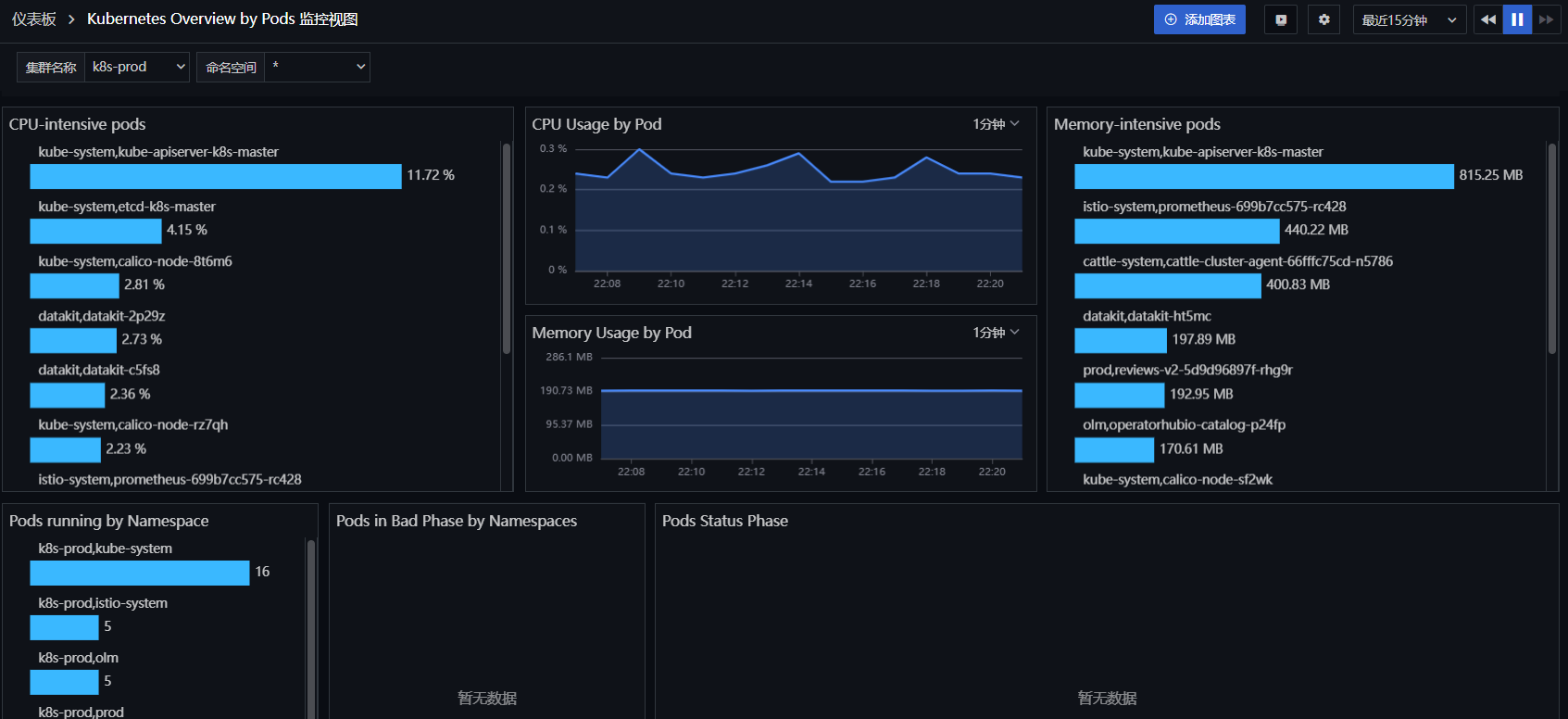Viewport: 1568px width, 719px height.
Task: Click the kube-apiserver-k8s-master 11.72 % CPU bar
Action: coord(216,176)
